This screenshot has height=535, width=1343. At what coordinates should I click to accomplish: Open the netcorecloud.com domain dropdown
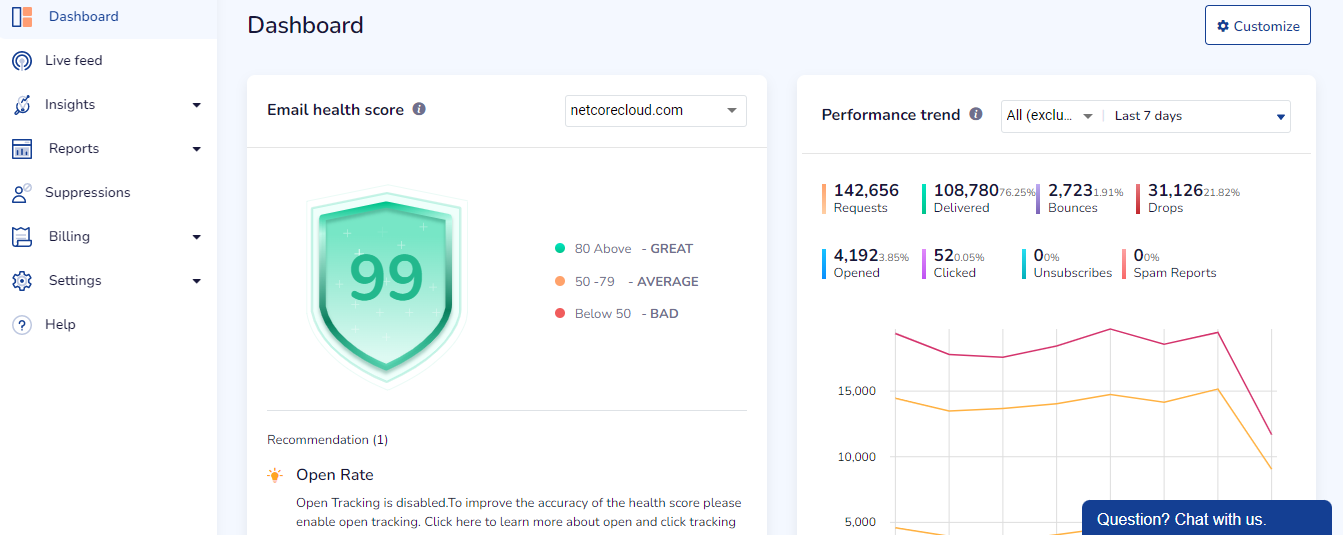[655, 111]
